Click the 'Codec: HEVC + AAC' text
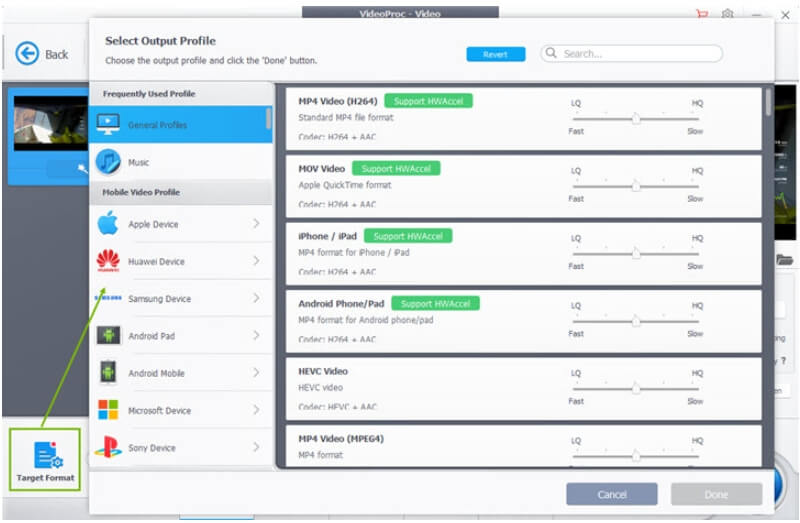The height and width of the screenshot is (523, 800). pyautogui.click(x=338, y=407)
